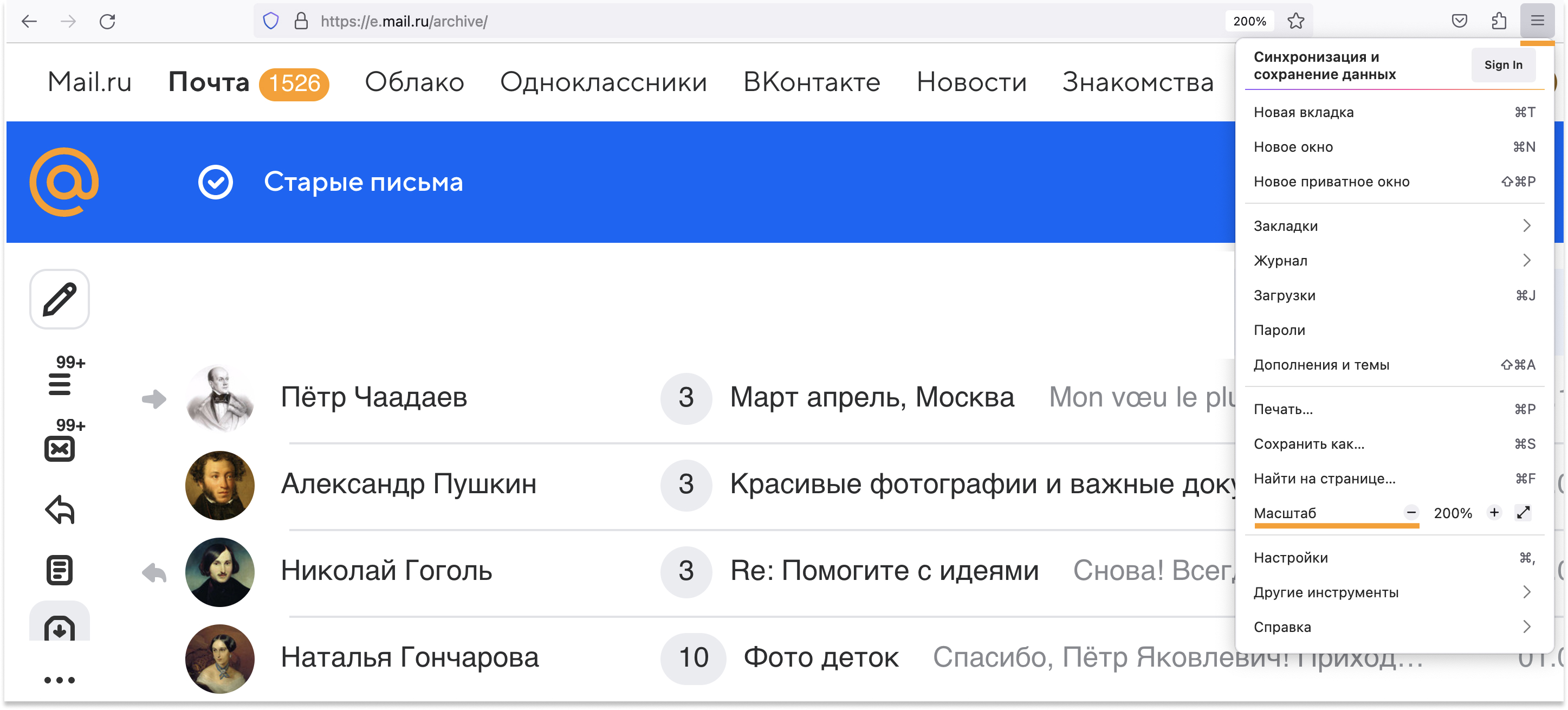Go to Новости link
Image resolution: width=1568 pixels, height=710 pixels.
(x=971, y=82)
